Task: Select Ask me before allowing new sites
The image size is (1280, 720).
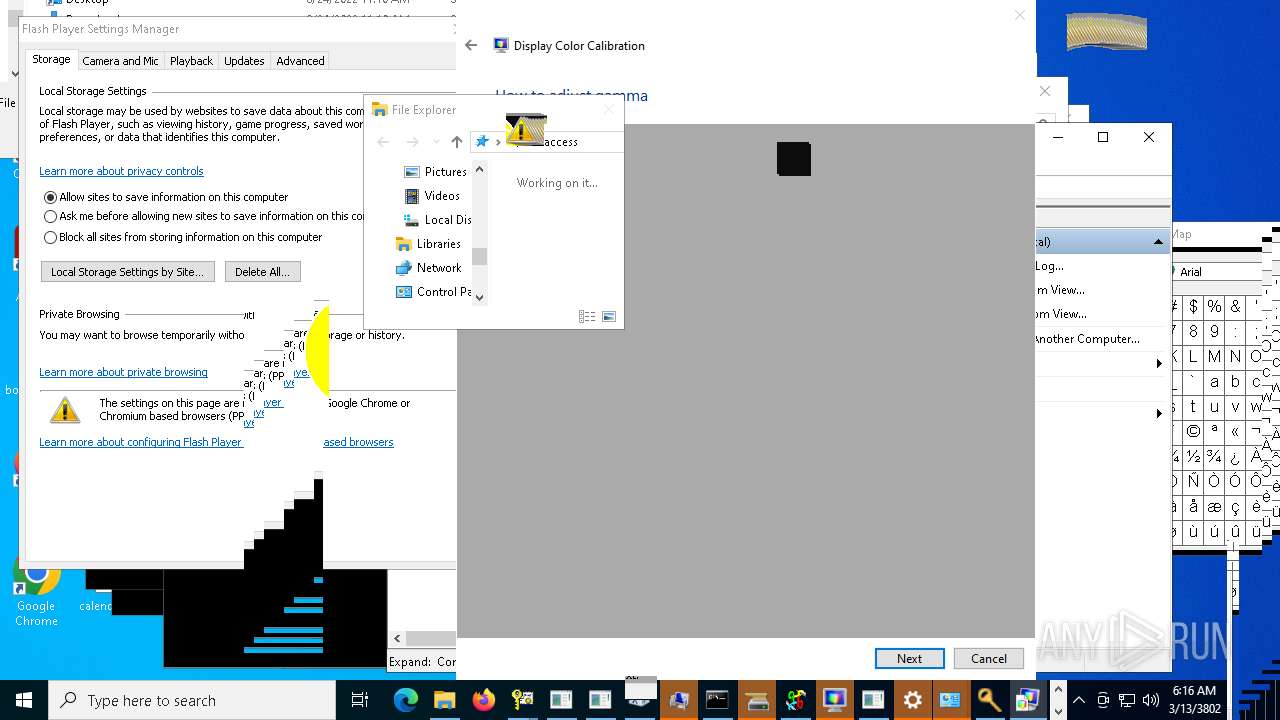Action: 50,216
